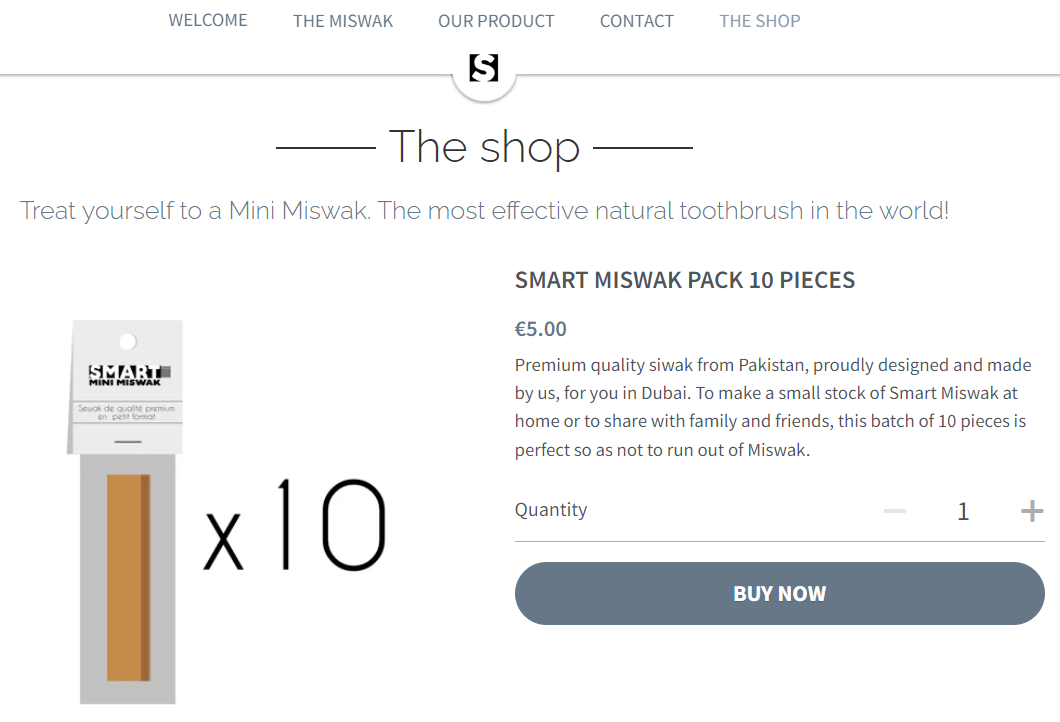This screenshot has height=722, width=1060.
Task: Click the SMART MISWAK PACK 10 PIECES title
Action: coord(685,280)
